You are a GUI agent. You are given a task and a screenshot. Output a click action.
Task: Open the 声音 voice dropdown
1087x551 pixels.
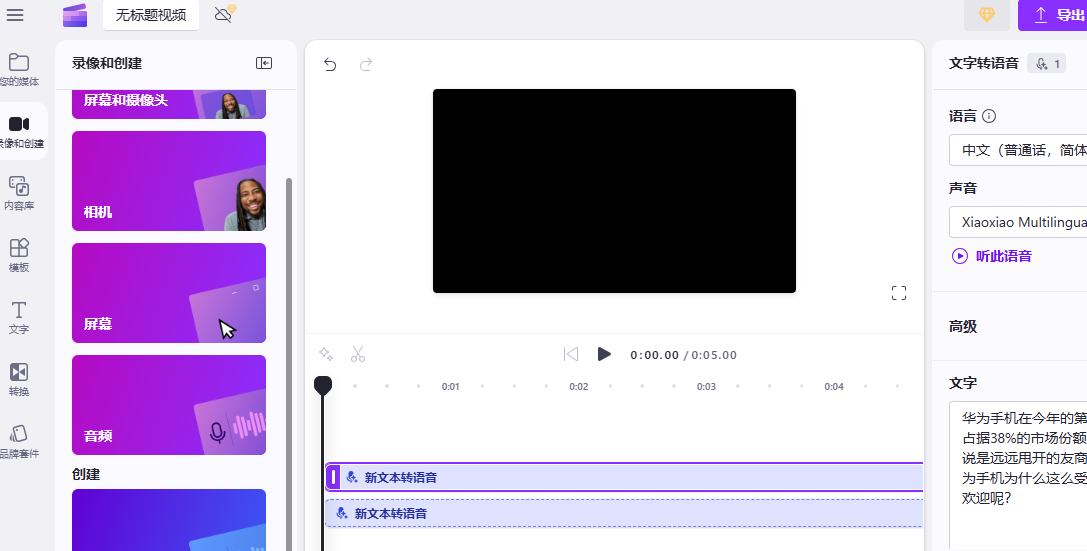(x=1018, y=222)
